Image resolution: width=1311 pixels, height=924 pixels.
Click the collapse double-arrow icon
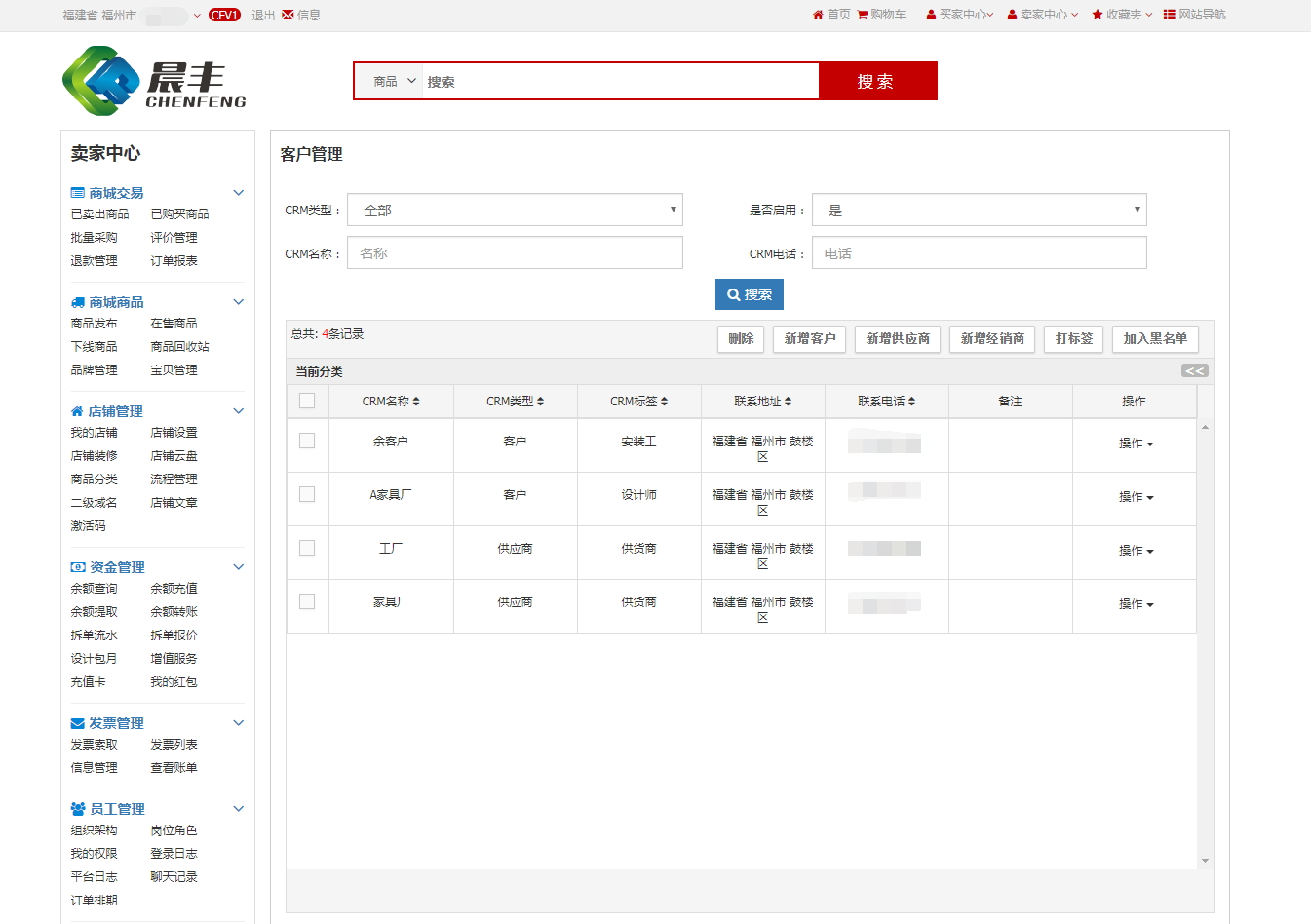pos(1194,370)
